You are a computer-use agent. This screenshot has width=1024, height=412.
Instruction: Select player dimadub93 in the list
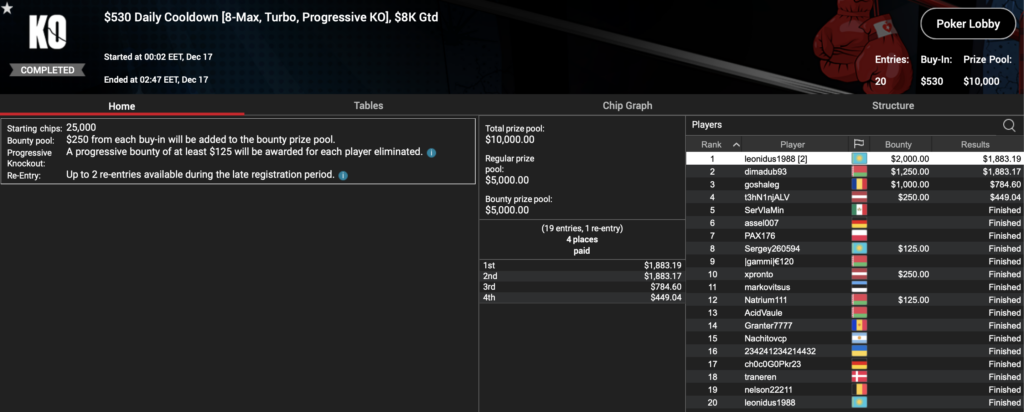coord(771,171)
